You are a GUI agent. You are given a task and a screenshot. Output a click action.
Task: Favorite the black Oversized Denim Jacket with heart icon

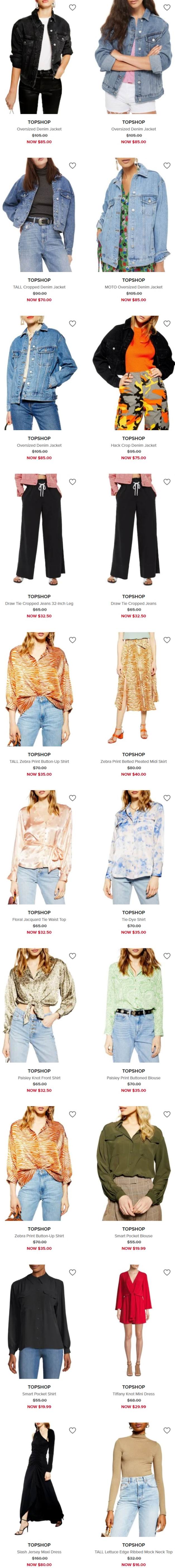(x=72, y=7)
